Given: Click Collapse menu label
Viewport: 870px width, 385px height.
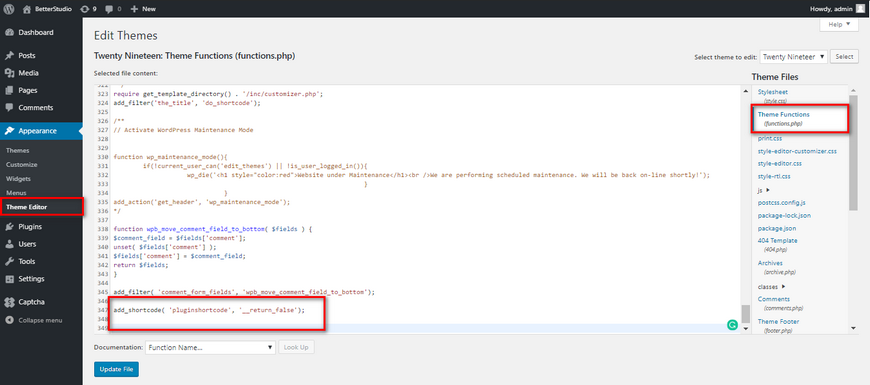Looking at the screenshot, I should (41, 320).
